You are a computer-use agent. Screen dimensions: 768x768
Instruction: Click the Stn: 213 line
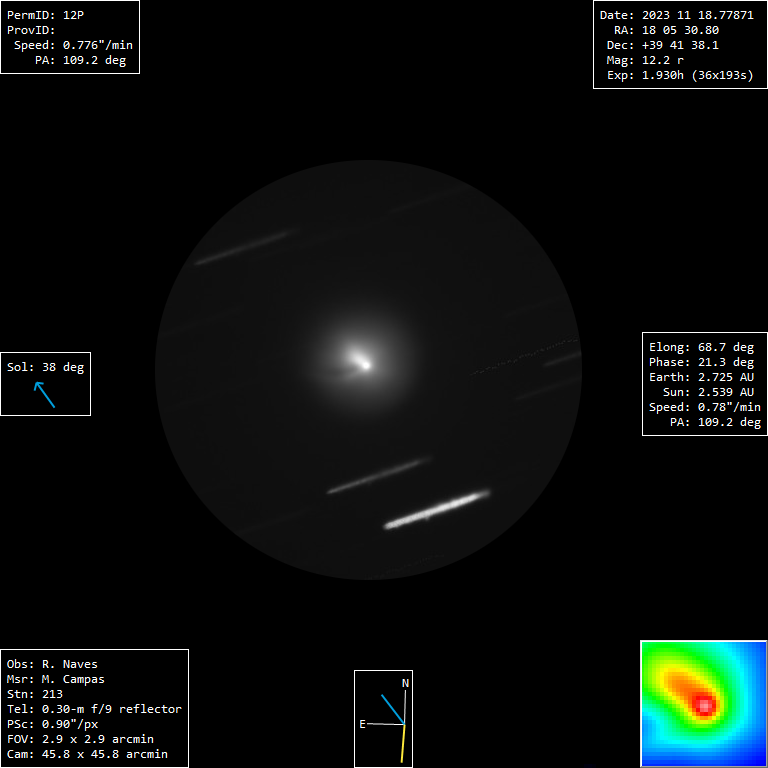tap(34, 694)
